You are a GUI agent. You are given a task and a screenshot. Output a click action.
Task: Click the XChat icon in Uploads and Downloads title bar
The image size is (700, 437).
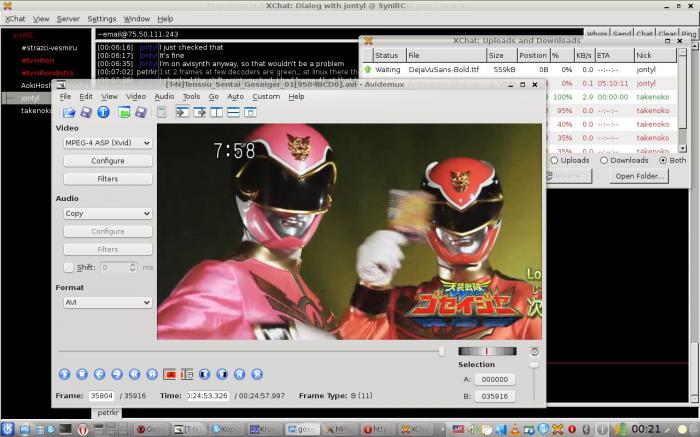(x=368, y=41)
